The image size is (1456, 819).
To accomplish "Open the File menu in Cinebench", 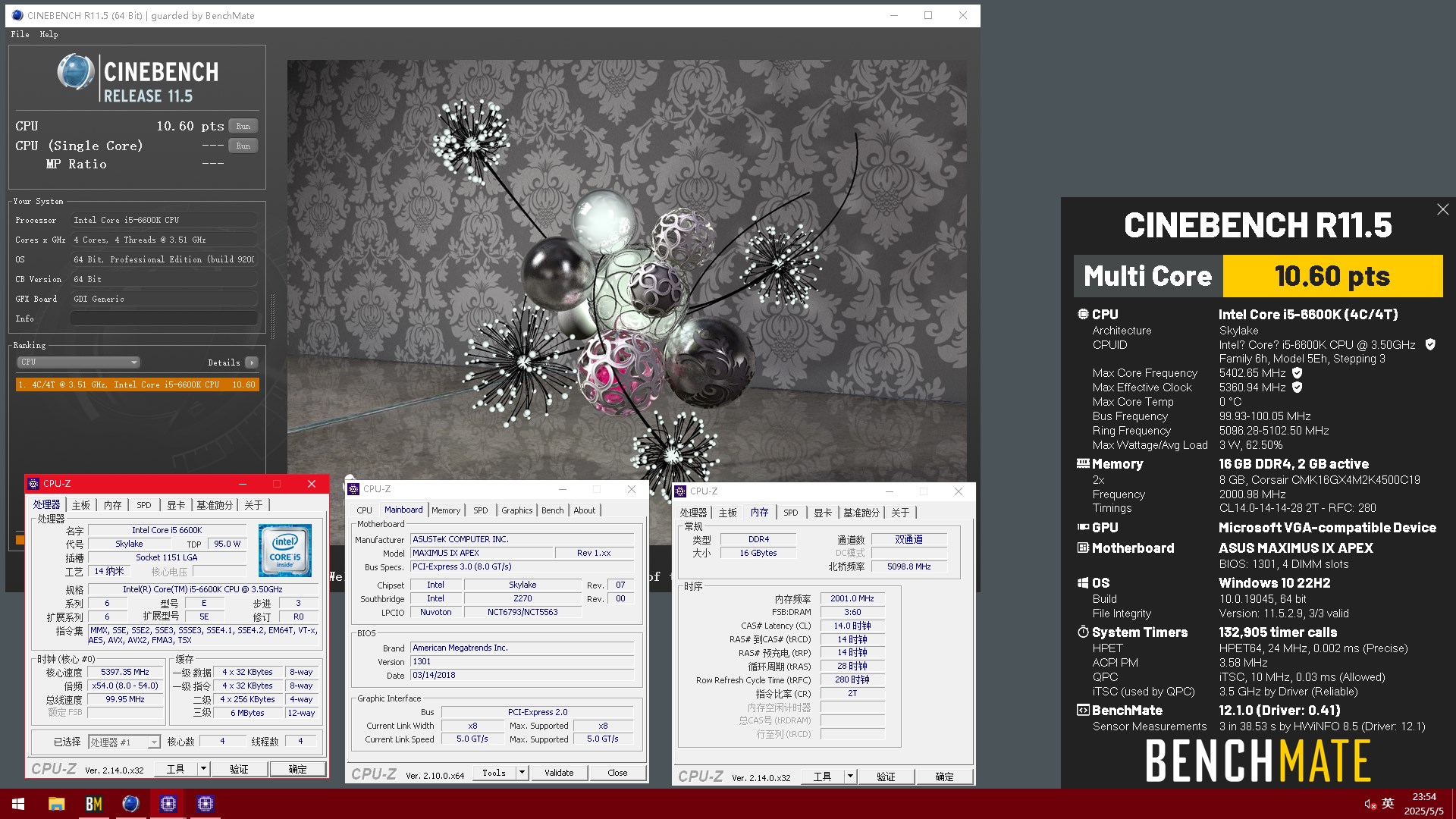I will click(x=20, y=34).
